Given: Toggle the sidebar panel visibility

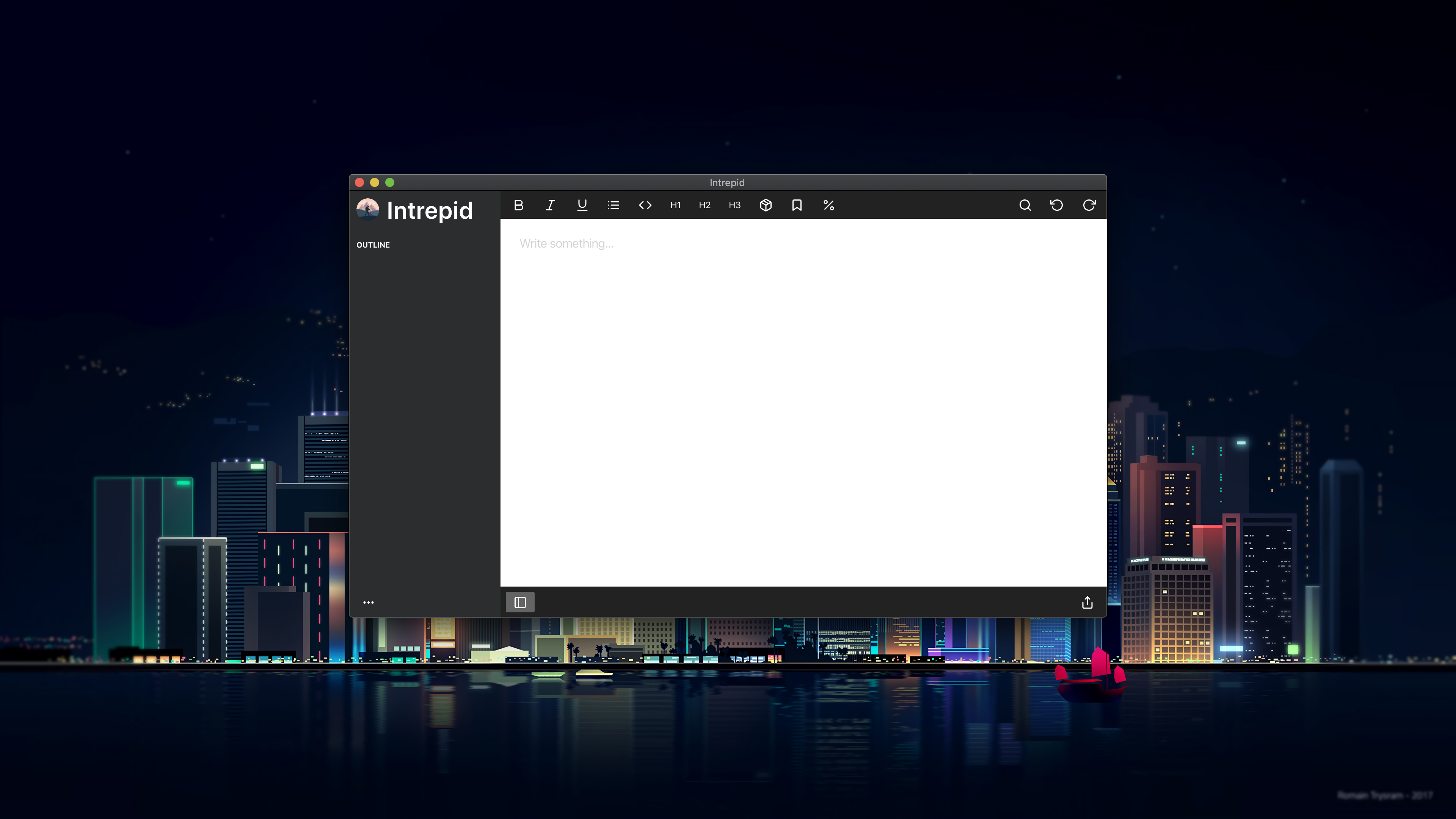Looking at the screenshot, I should [x=520, y=602].
